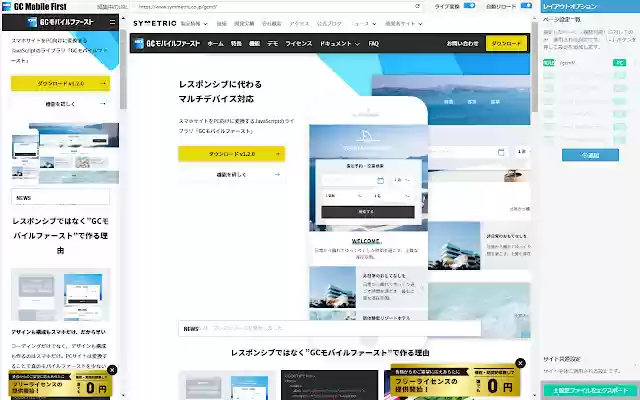Viewport: 640px width, 400px height.
Task: Open the 特長 menu item
Action: pos(236,43)
